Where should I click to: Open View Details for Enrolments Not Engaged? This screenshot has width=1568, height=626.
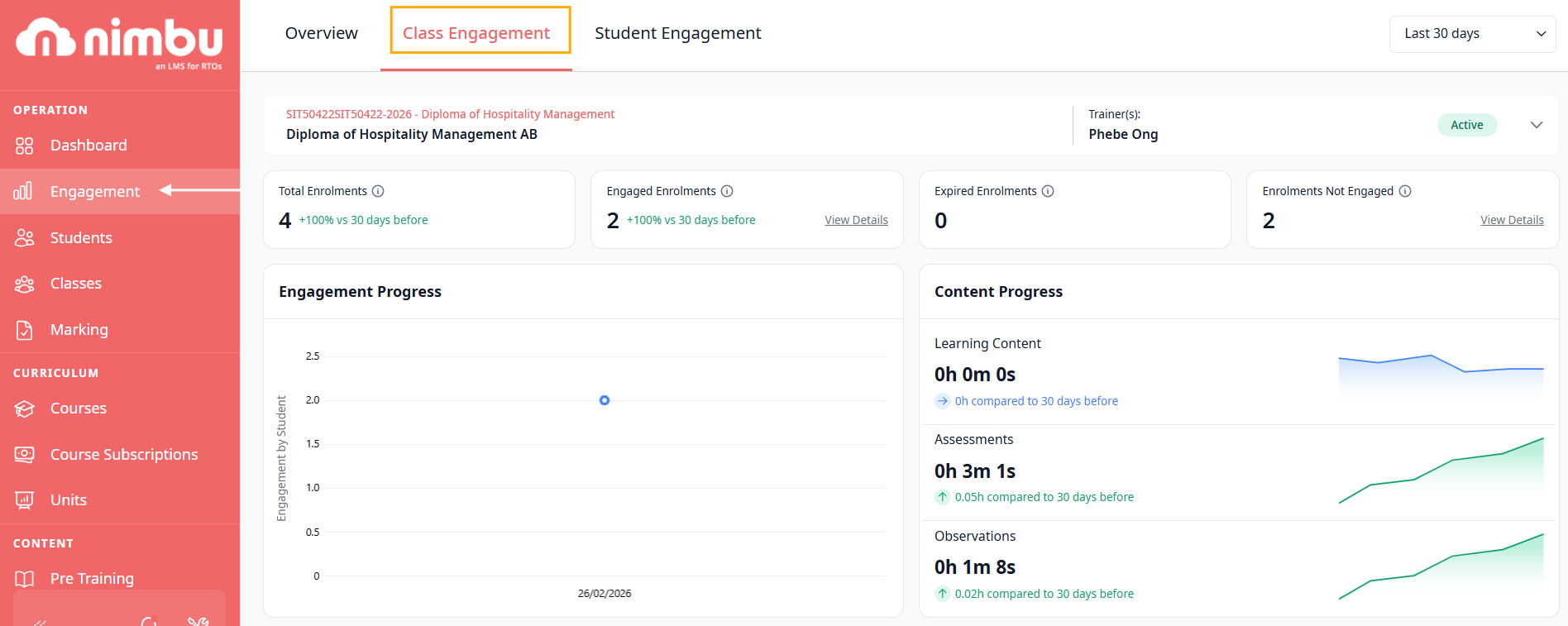[1512, 220]
